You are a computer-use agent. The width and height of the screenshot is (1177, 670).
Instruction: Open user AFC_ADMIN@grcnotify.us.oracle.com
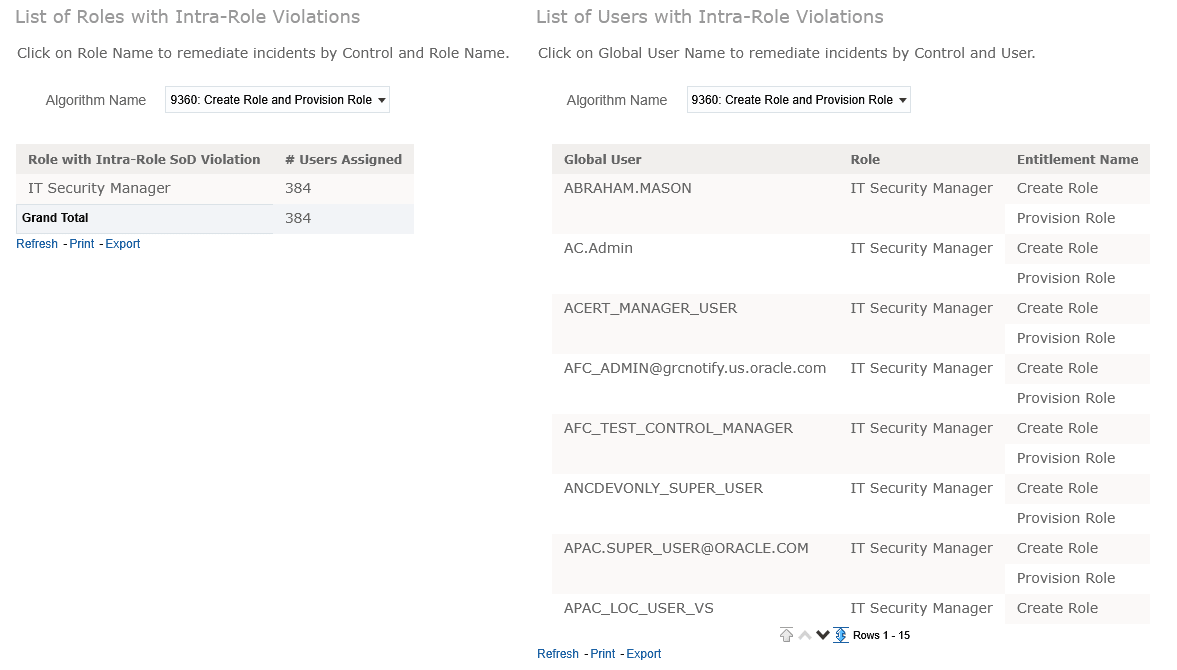pos(695,368)
